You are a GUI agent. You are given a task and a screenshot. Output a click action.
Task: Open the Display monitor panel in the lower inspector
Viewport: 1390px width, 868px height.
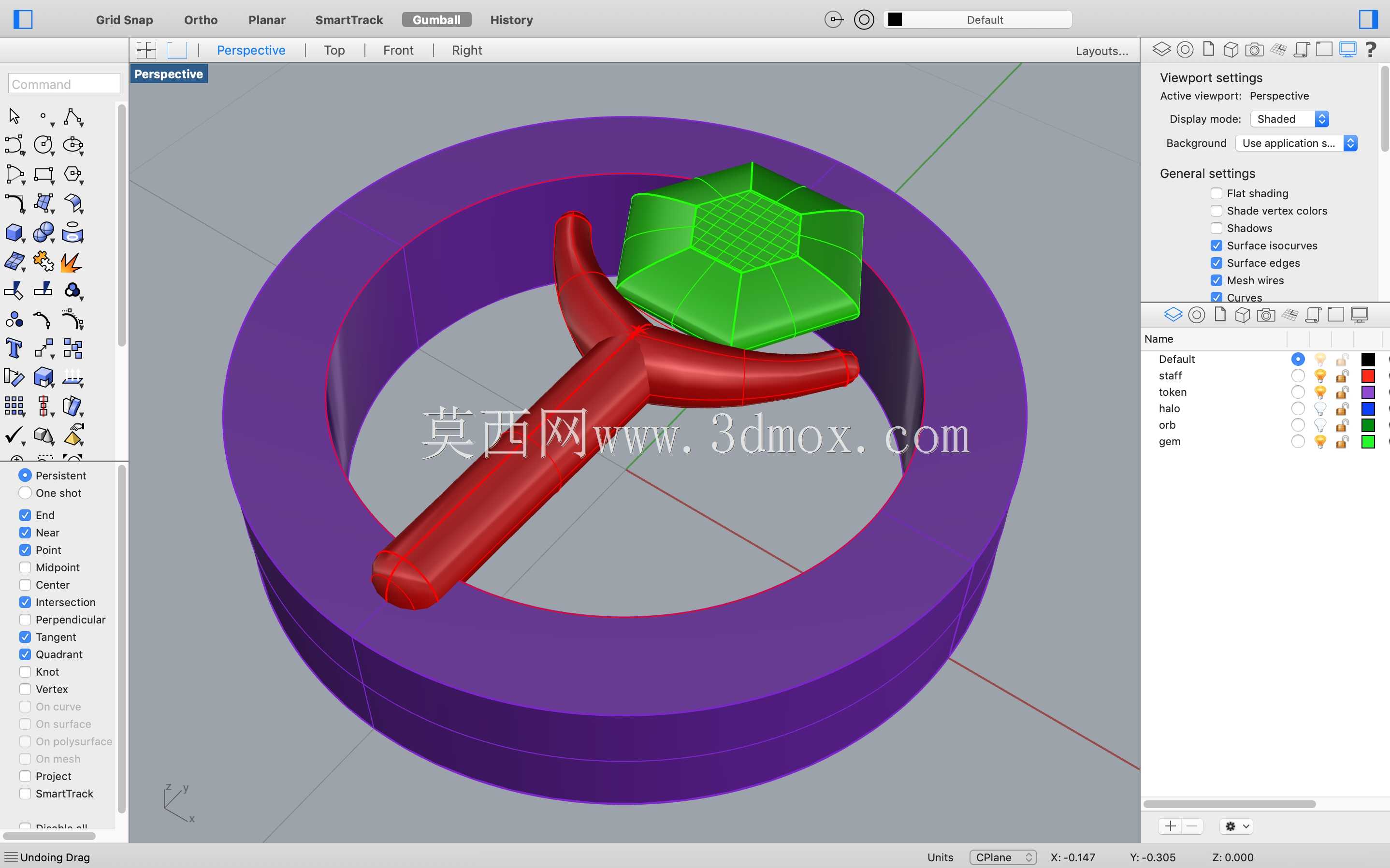(1360, 315)
